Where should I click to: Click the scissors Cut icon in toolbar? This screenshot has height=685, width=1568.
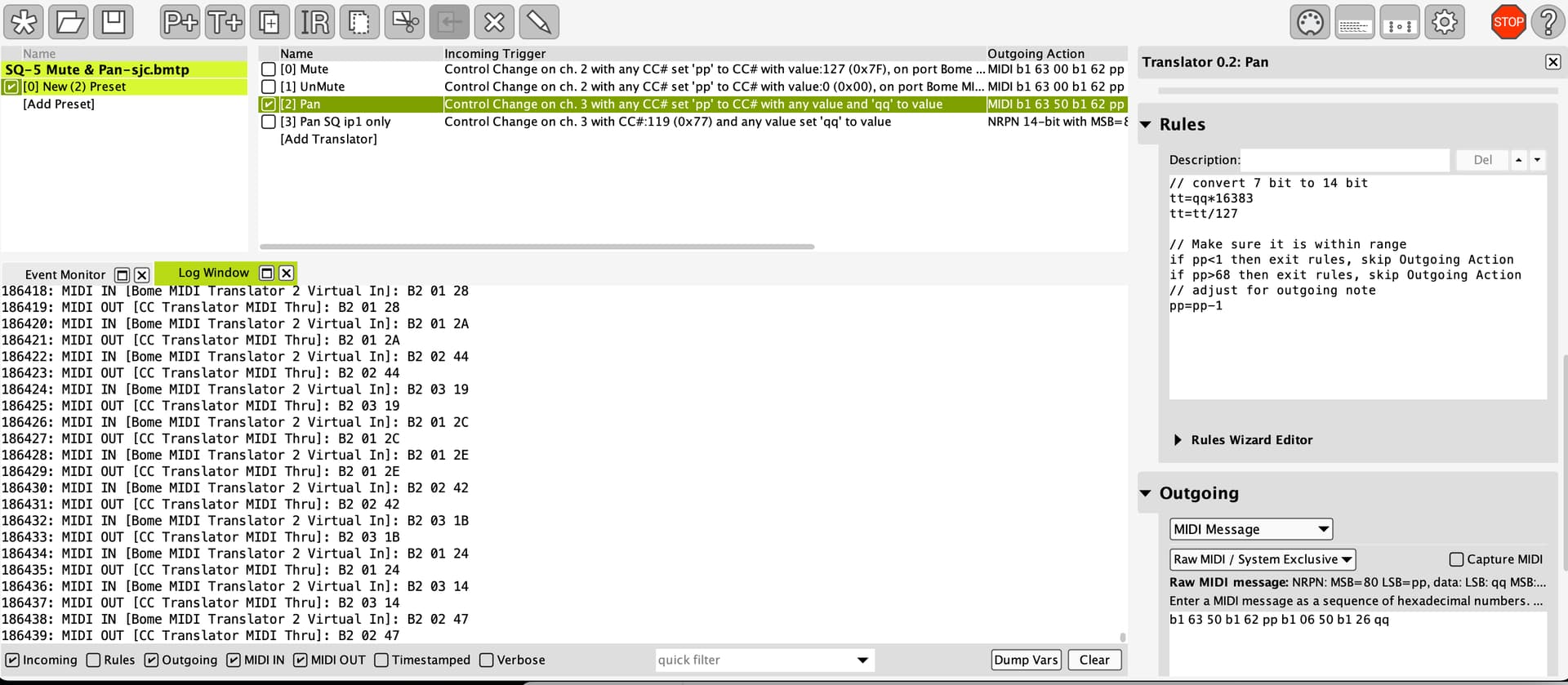pos(404,22)
